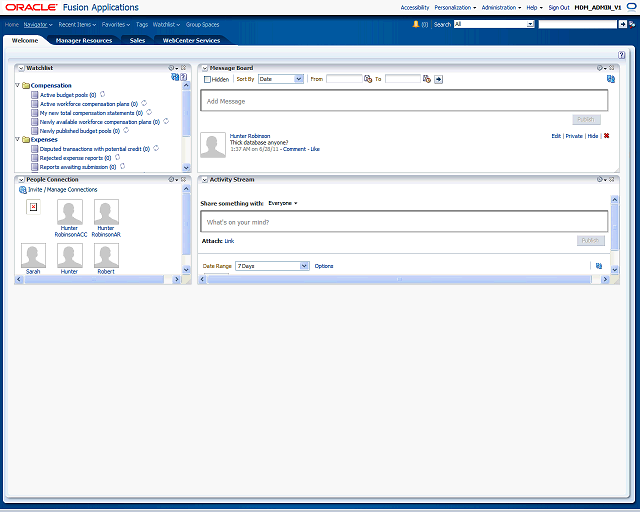Run the global search arrow button
Screen dimensions: 640x512
click(622, 24)
